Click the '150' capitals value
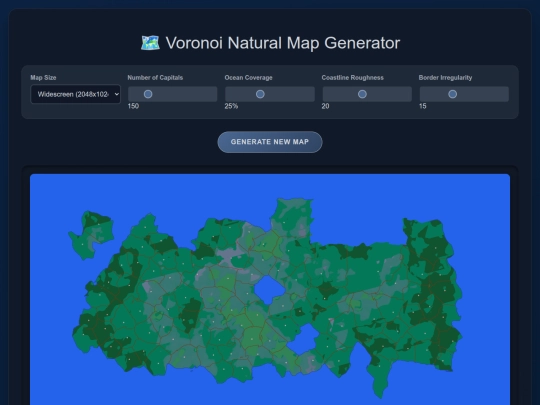Image resolution: width=540 pixels, height=405 pixels. [133, 106]
